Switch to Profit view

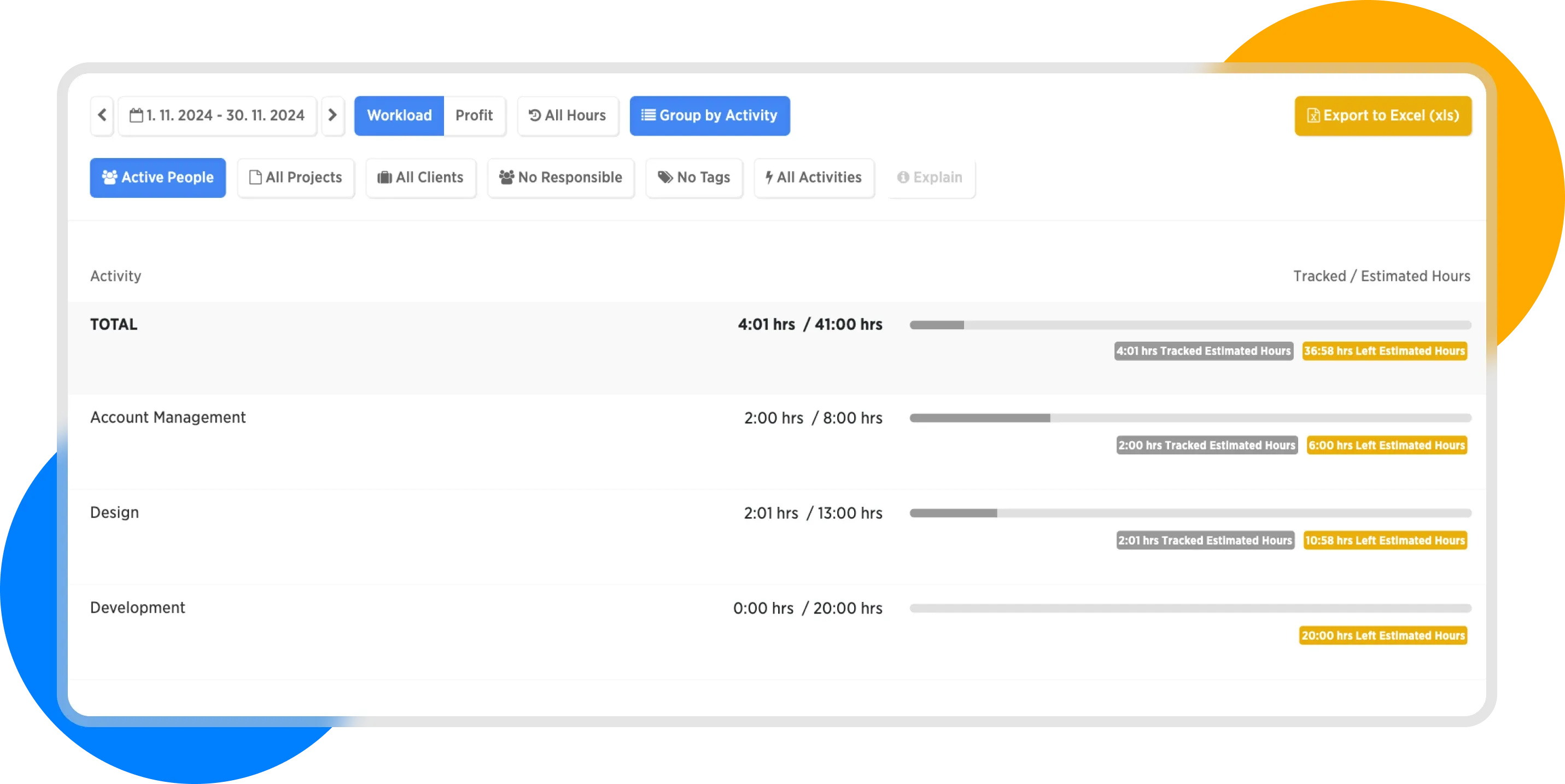pos(474,115)
